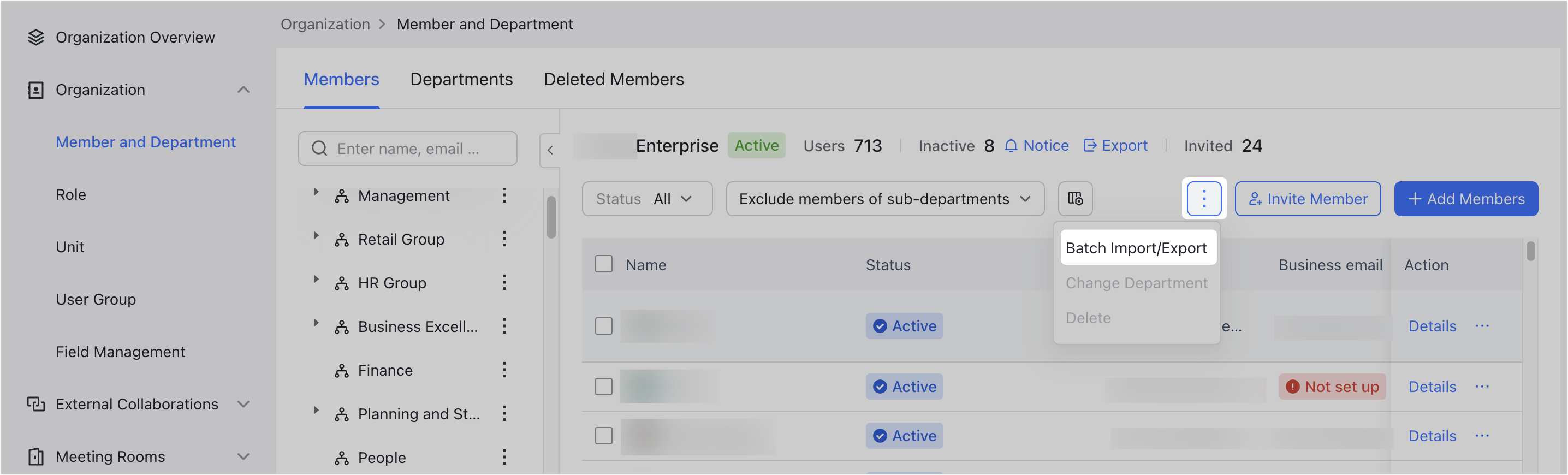Open the three-dot menu beside Finance department
Screen dimensions: 1568x475
click(504, 370)
